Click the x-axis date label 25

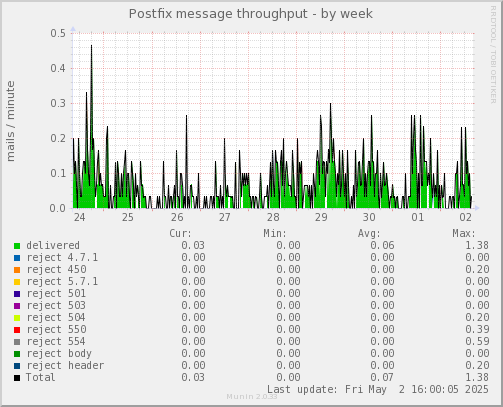point(128,218)
